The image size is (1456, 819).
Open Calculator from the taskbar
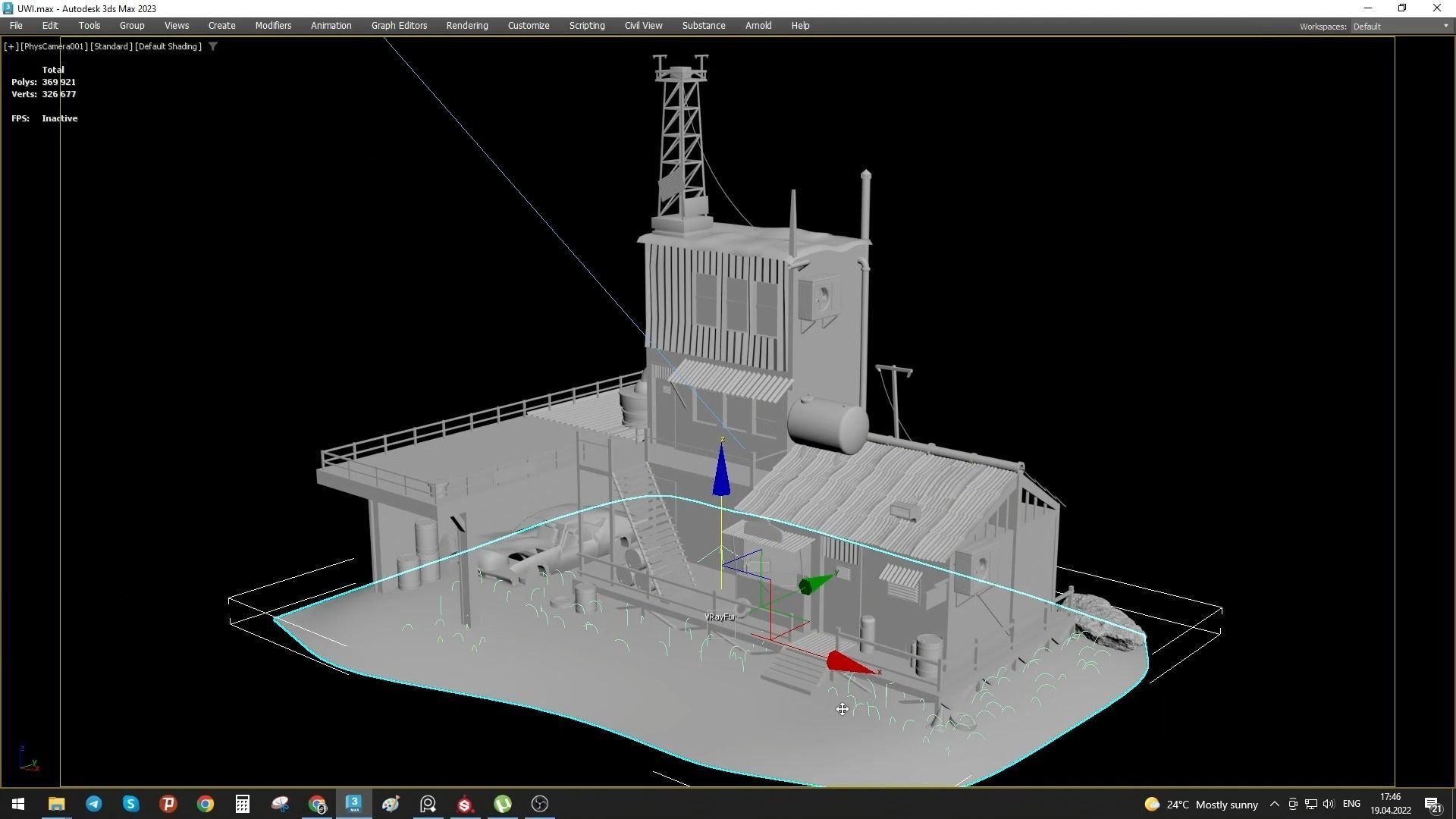click(x=243, y=804)
